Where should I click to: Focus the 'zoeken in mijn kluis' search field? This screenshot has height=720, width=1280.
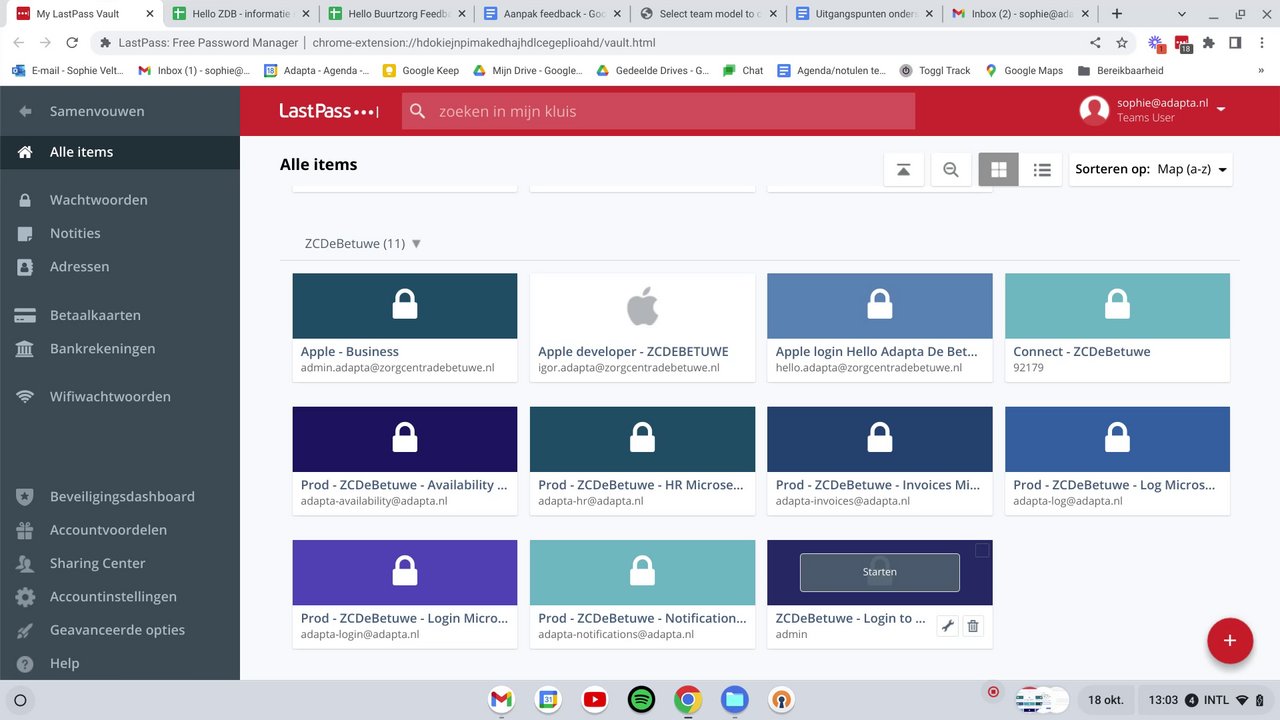tap(659, 111)
